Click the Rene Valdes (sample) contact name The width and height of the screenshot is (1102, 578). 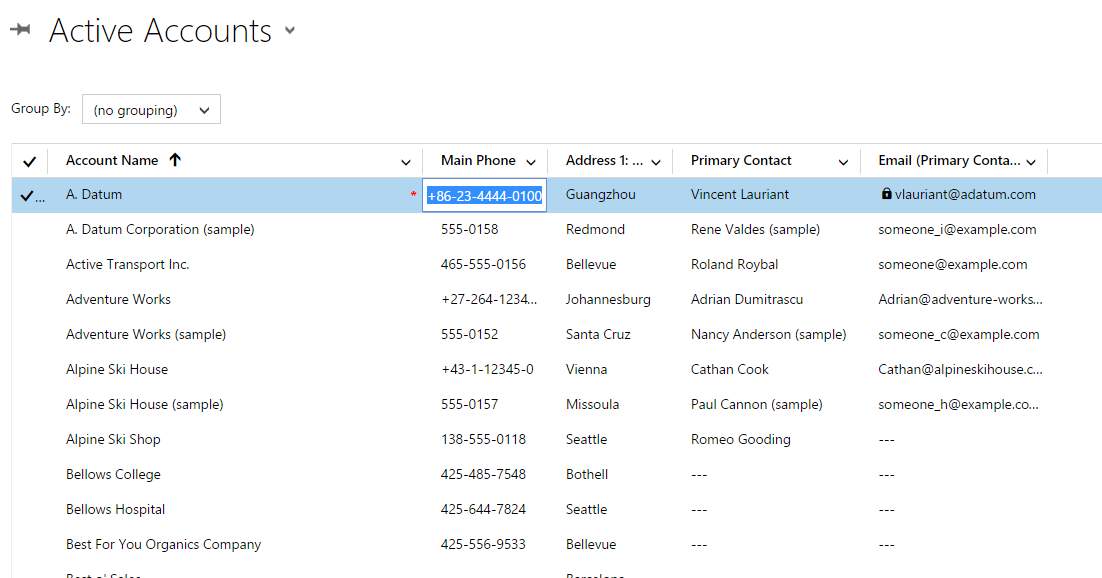[757, 229]
